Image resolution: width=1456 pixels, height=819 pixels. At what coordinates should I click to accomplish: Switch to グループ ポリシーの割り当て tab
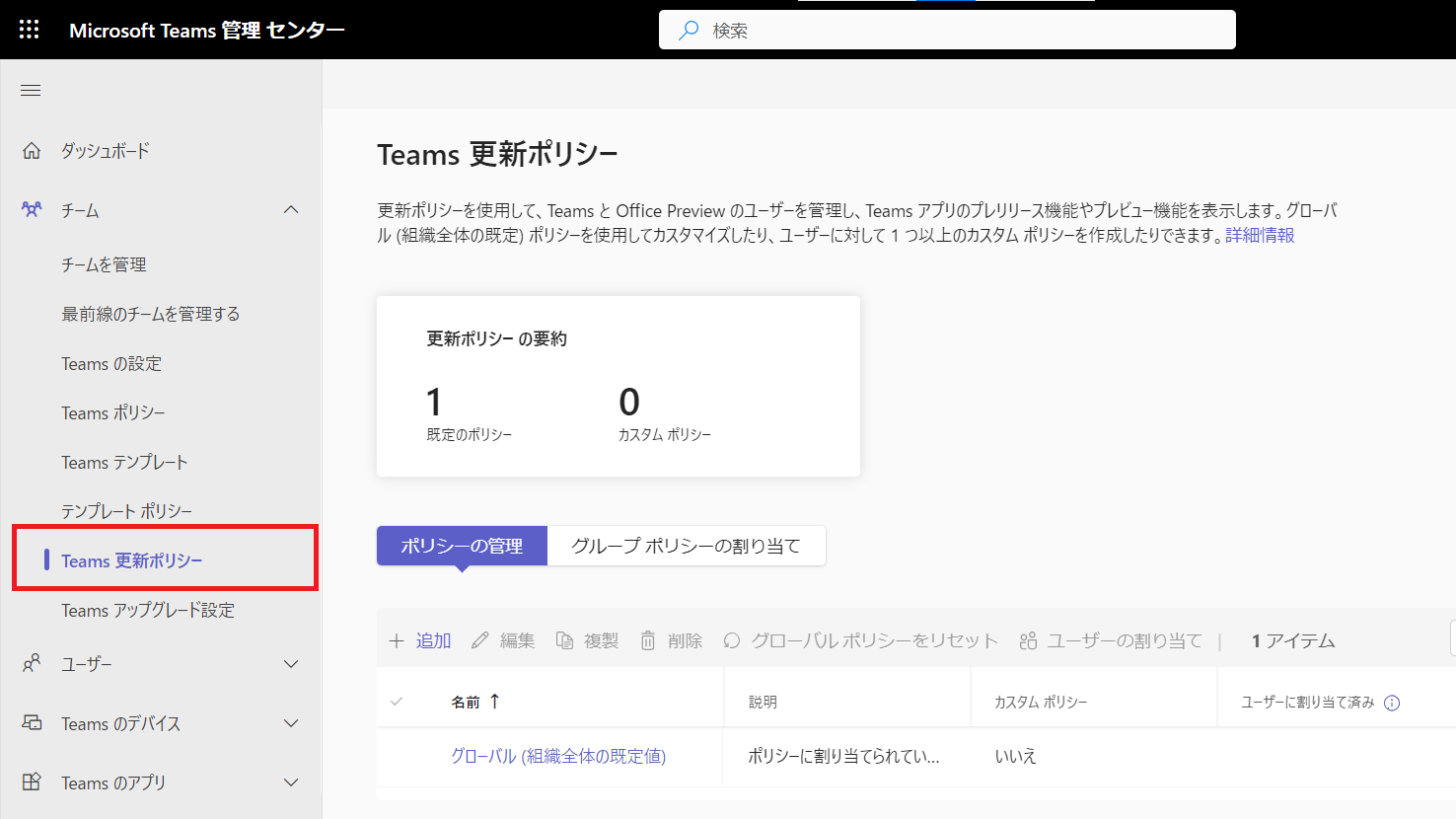[686, 546]
